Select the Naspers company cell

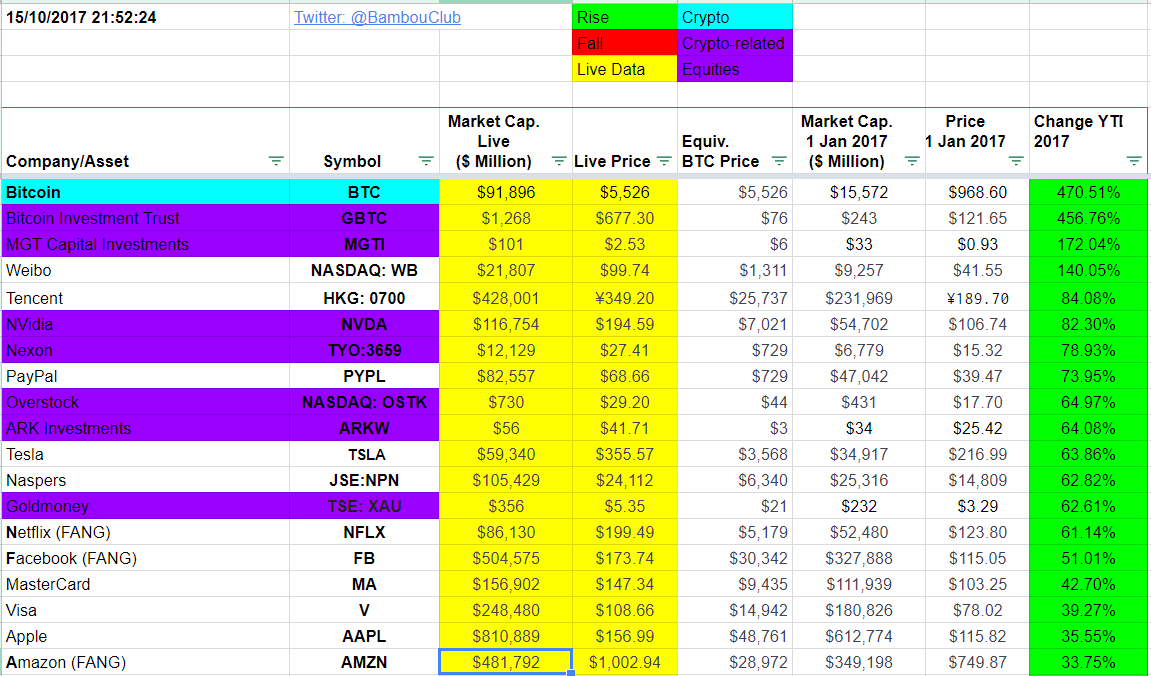tap(145, 480)
